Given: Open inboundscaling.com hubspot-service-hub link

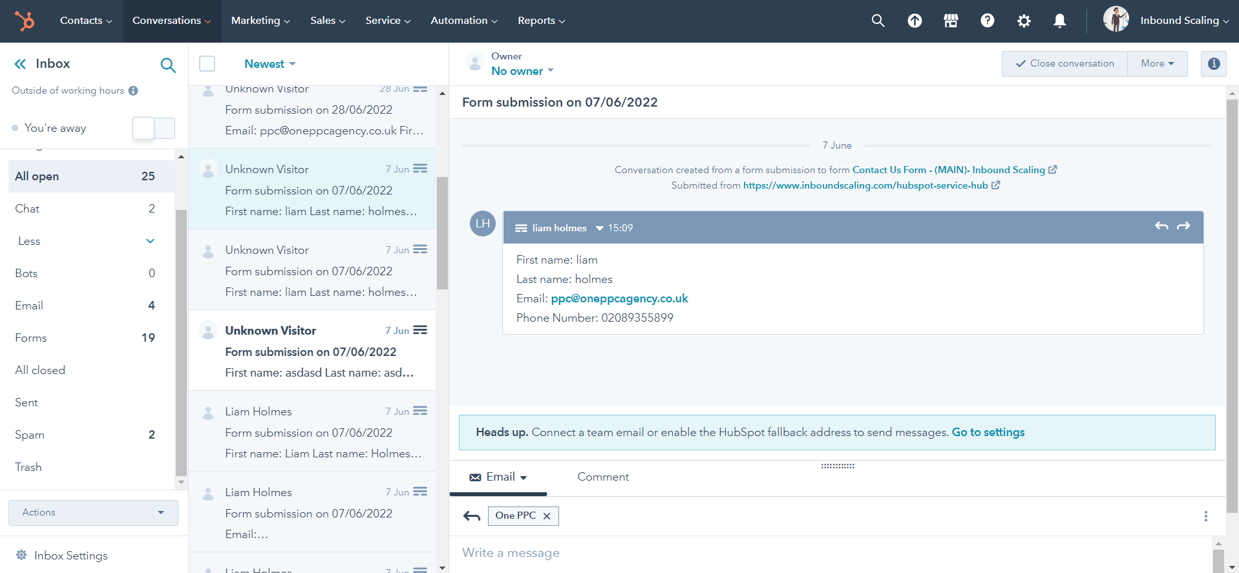Looking at the screenshot, I should [865, 185].
